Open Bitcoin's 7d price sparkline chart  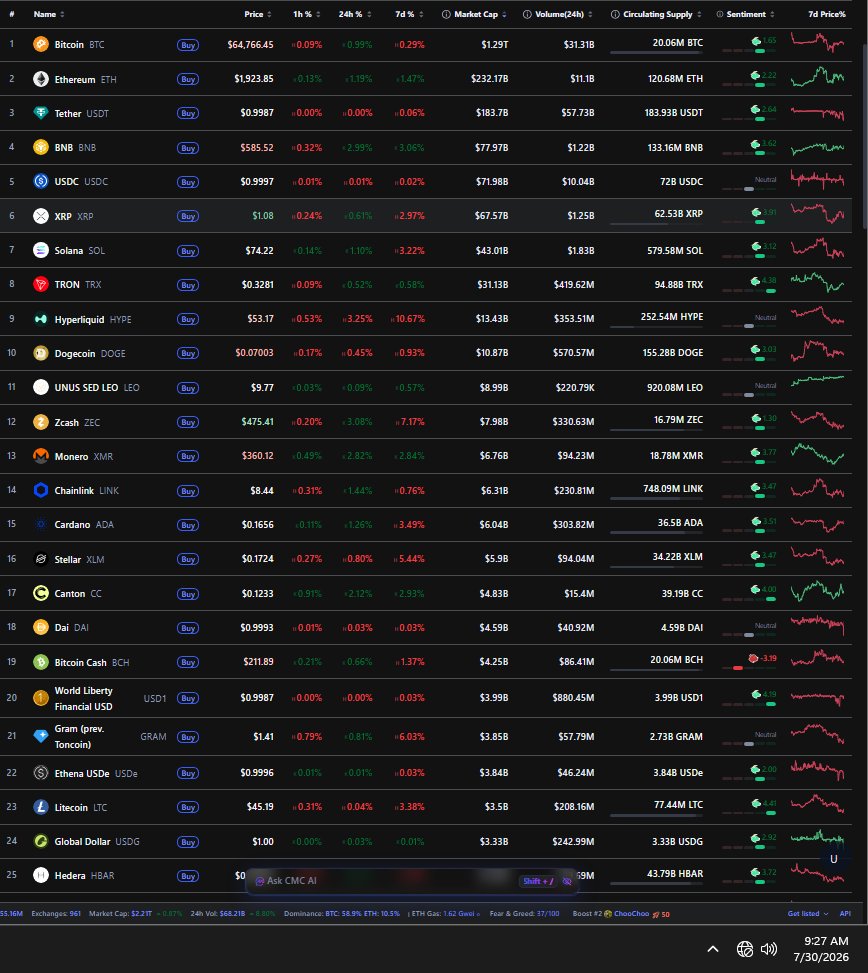817,43
